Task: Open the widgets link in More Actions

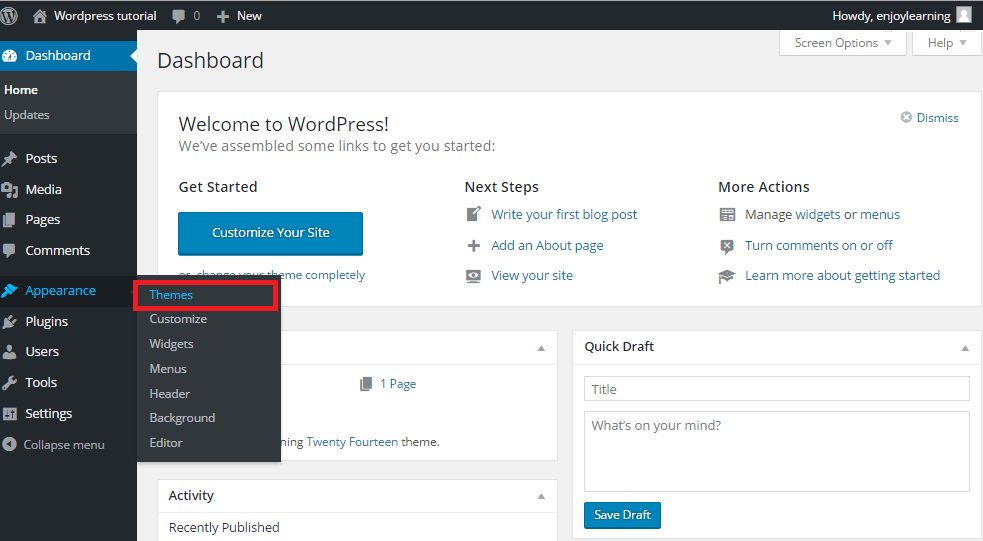Action: coord(817,215)
